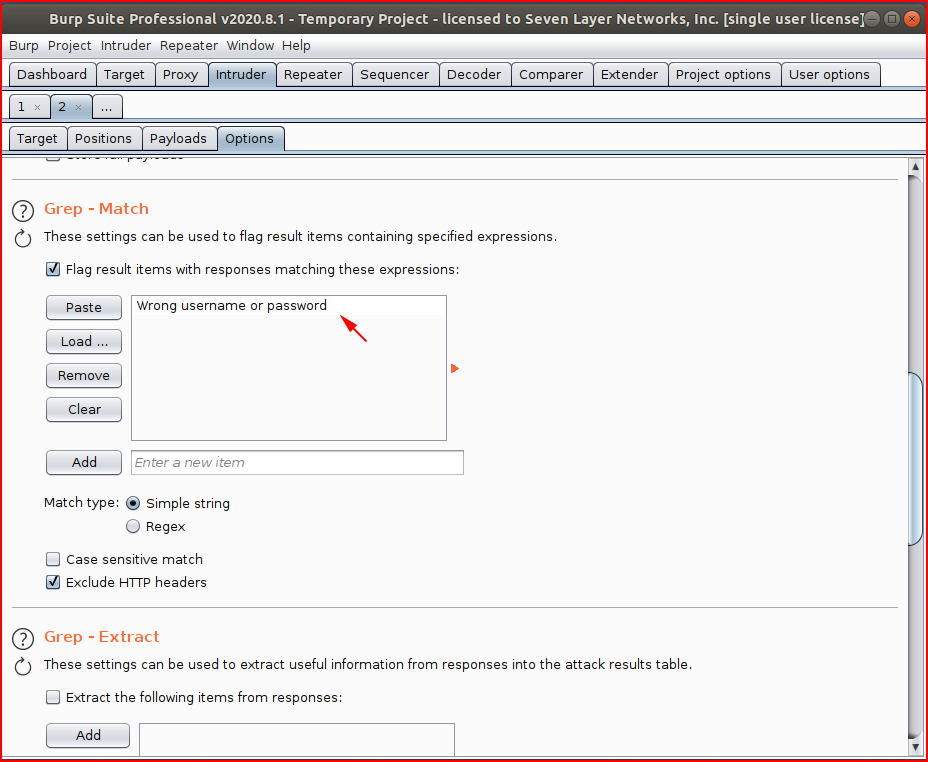Click Load ... button for expressions
The height and width of the screenshot is (762, 928).
pos(84,341)
